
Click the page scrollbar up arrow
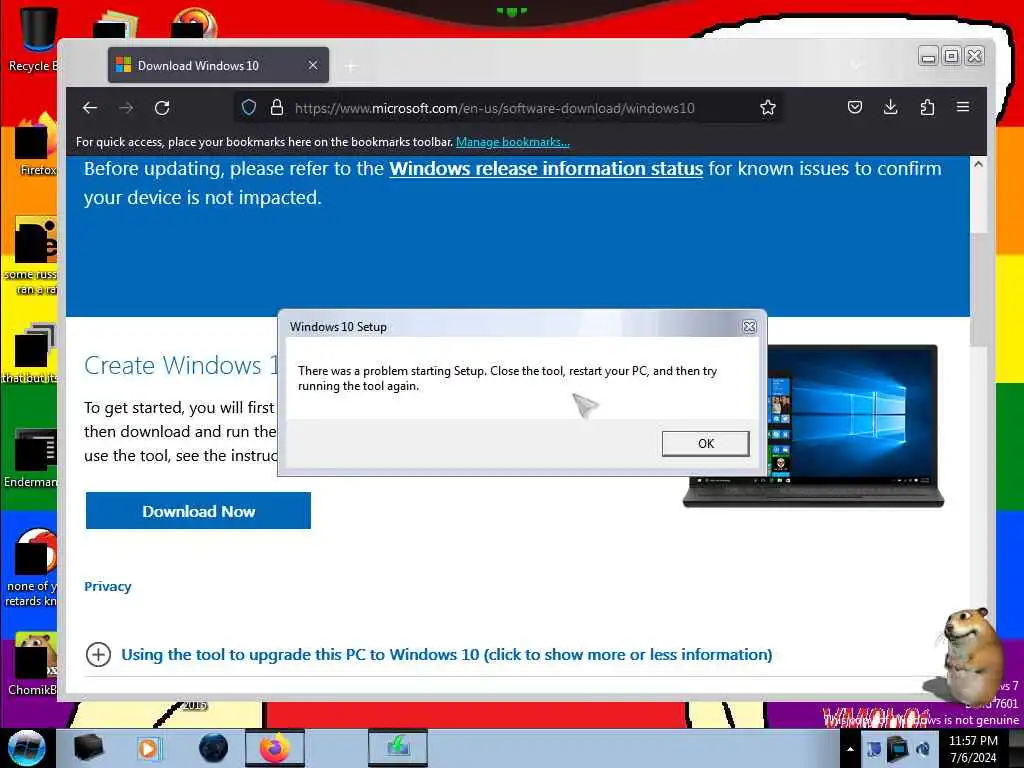click(978, 165)
